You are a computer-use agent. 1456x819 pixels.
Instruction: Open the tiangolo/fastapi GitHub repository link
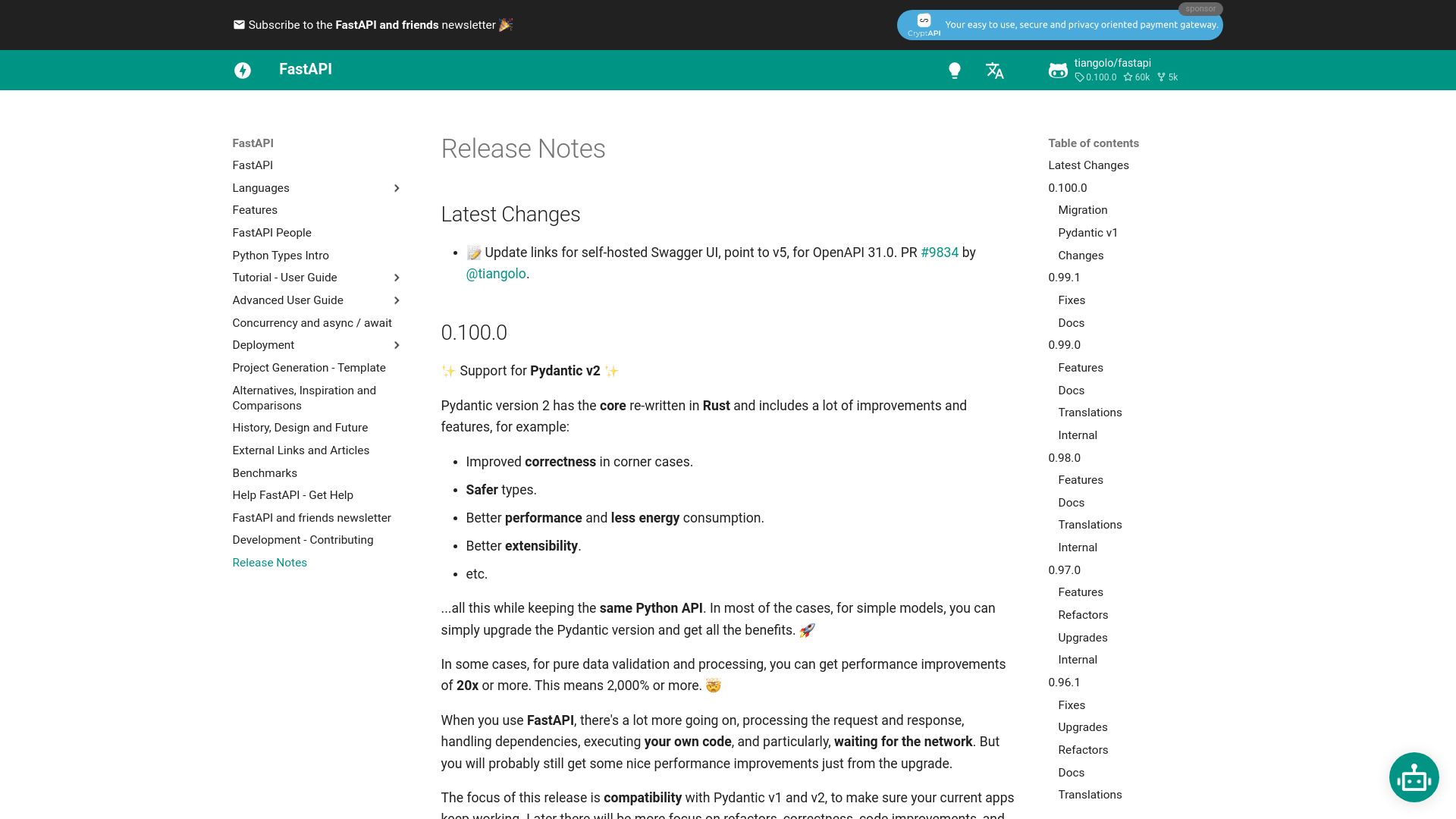point(1113,70)
